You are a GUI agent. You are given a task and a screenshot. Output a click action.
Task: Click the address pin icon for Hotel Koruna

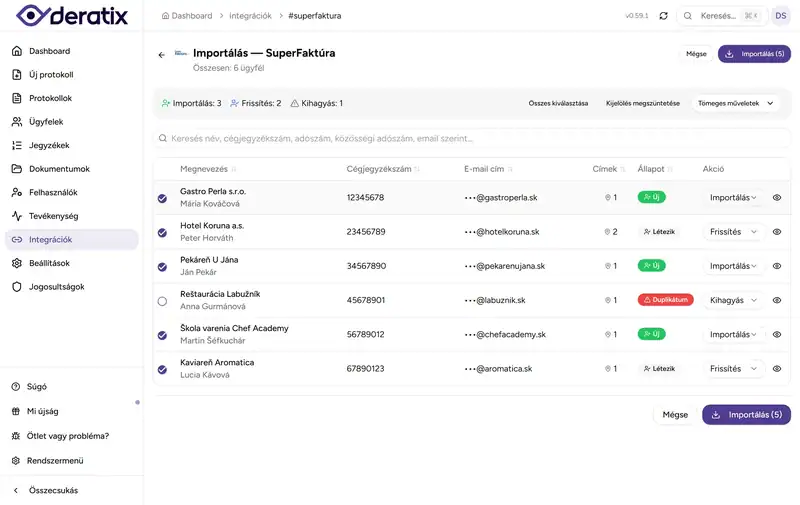[x=607, y=232]
